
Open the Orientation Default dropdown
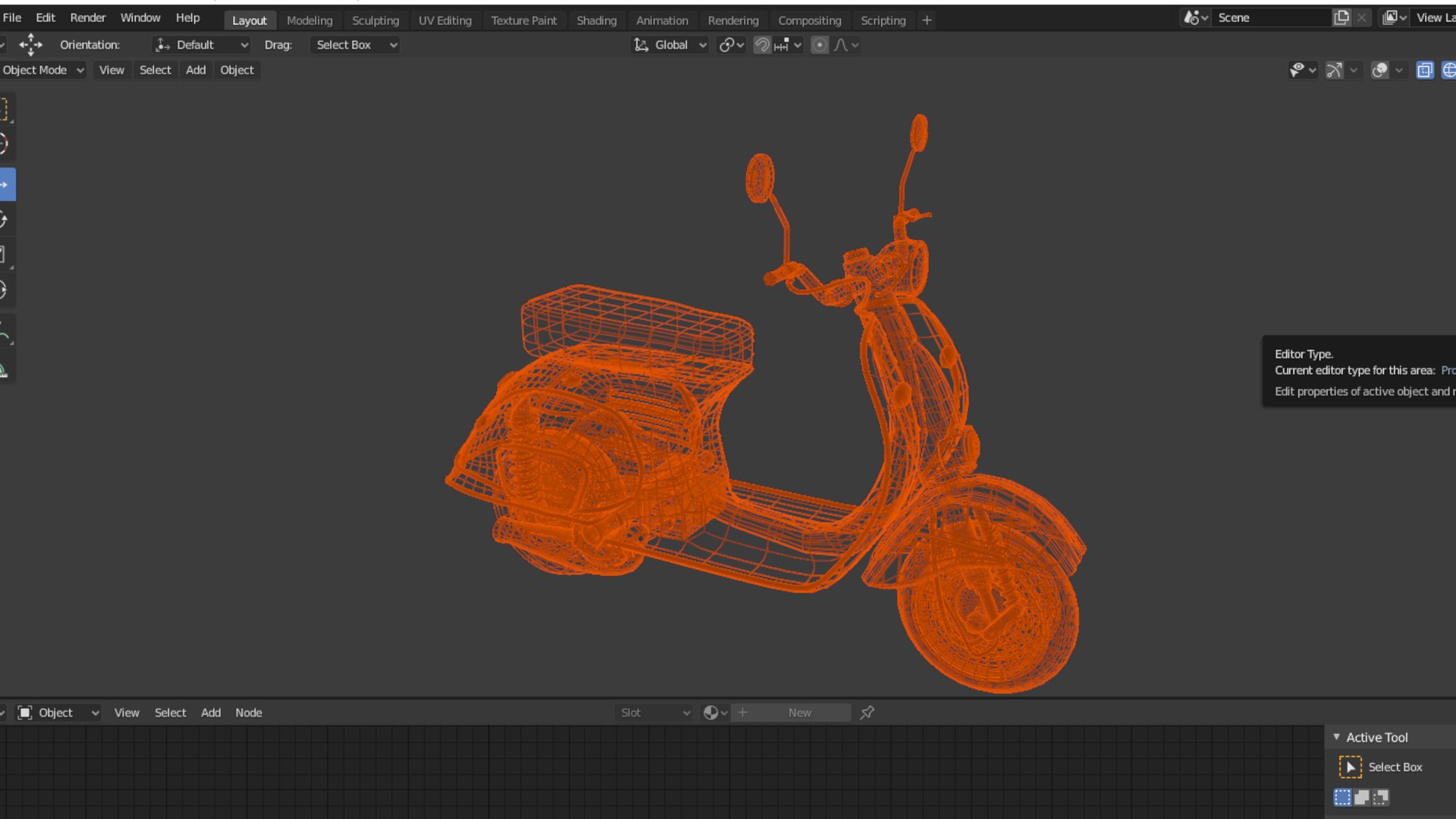[x=202, y=45]
